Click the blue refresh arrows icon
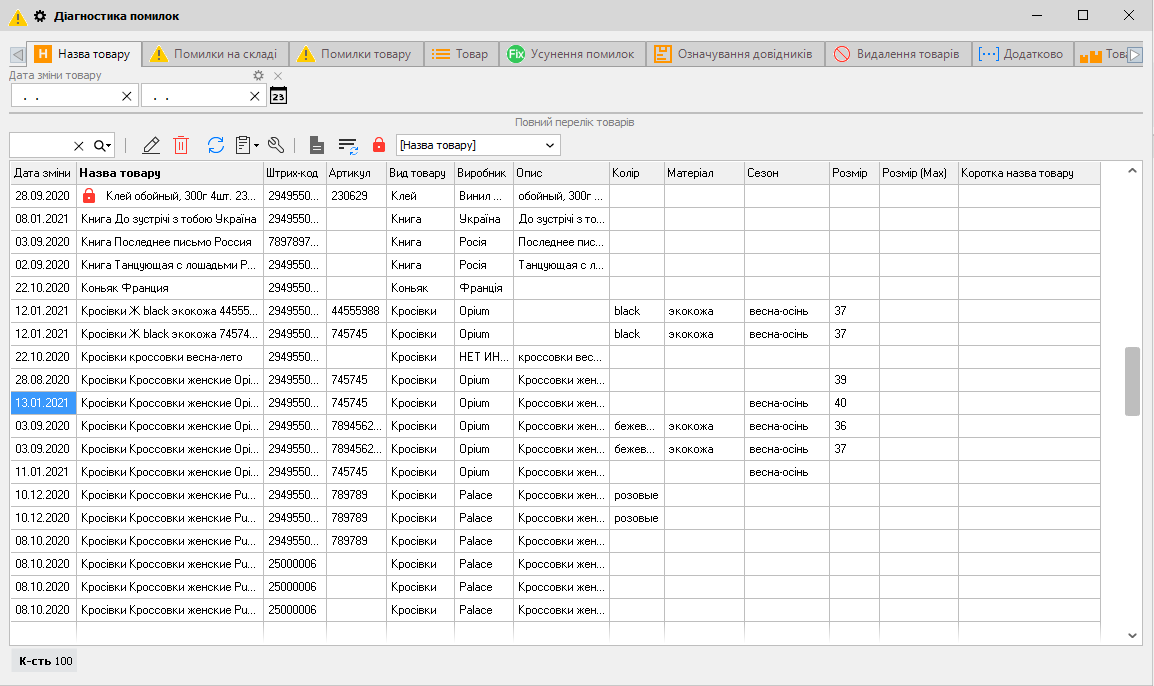Viewport: 1154px width, 686px height. [x=216, y=145]
